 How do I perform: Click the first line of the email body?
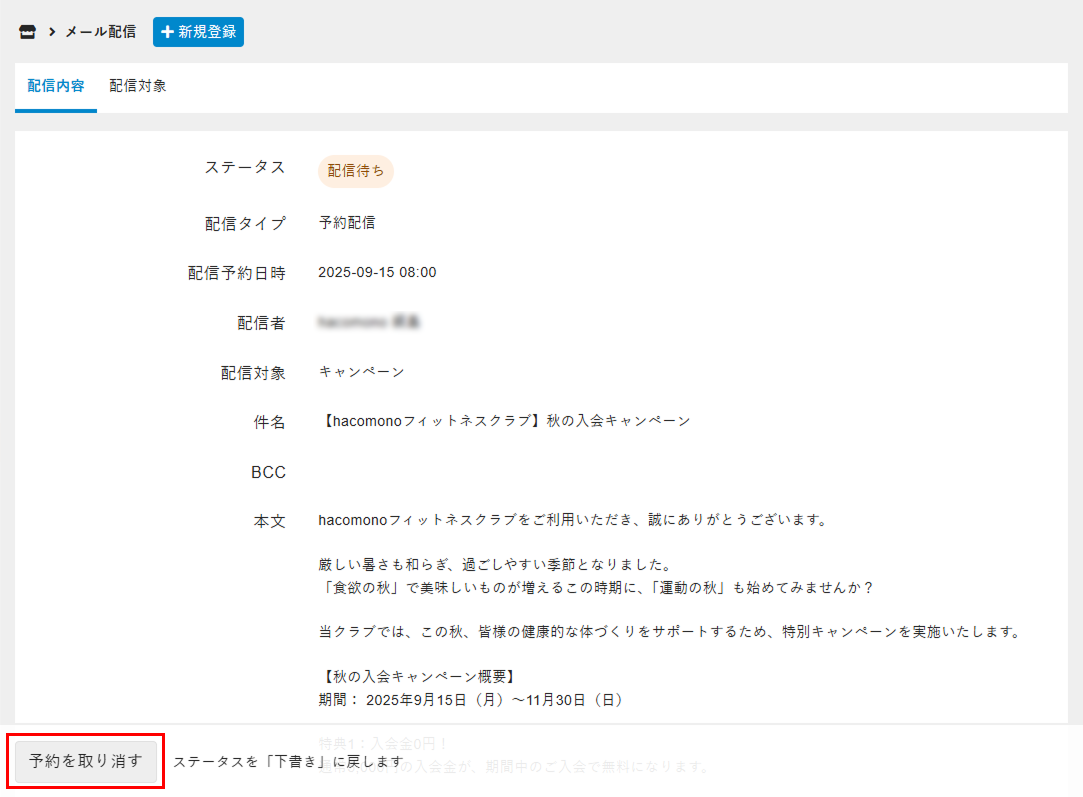click(572, 520)
